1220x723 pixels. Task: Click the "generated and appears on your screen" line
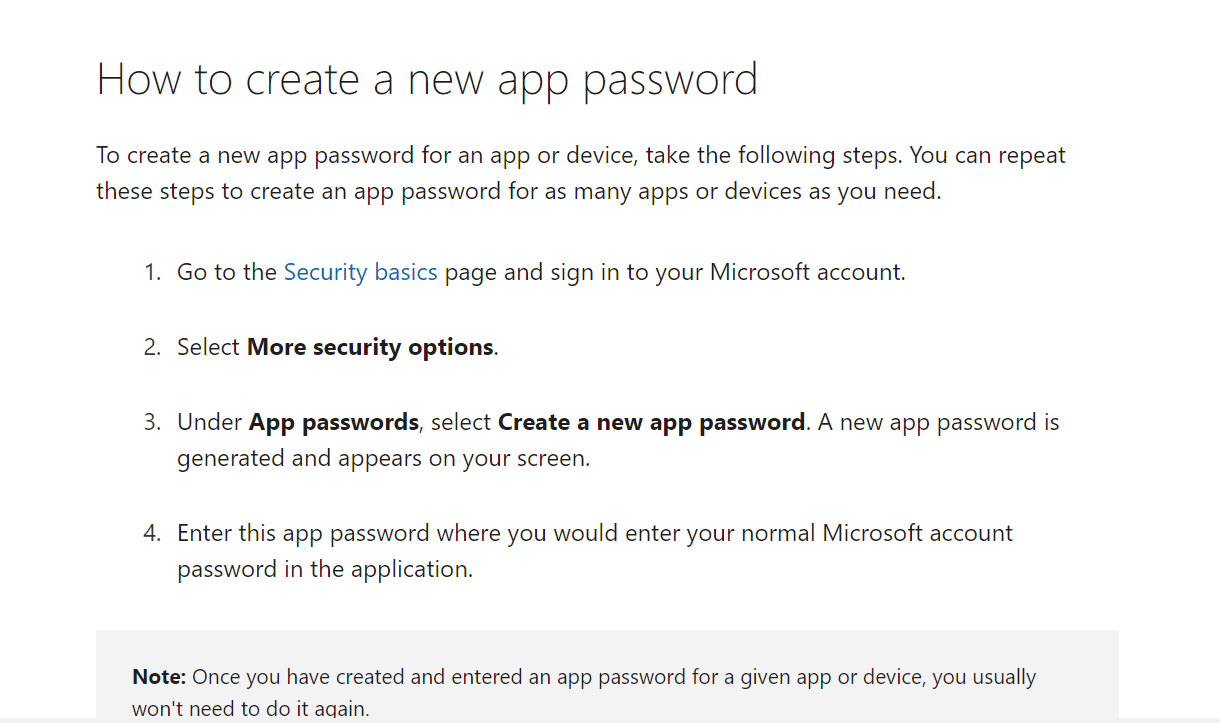coord(383,459)
